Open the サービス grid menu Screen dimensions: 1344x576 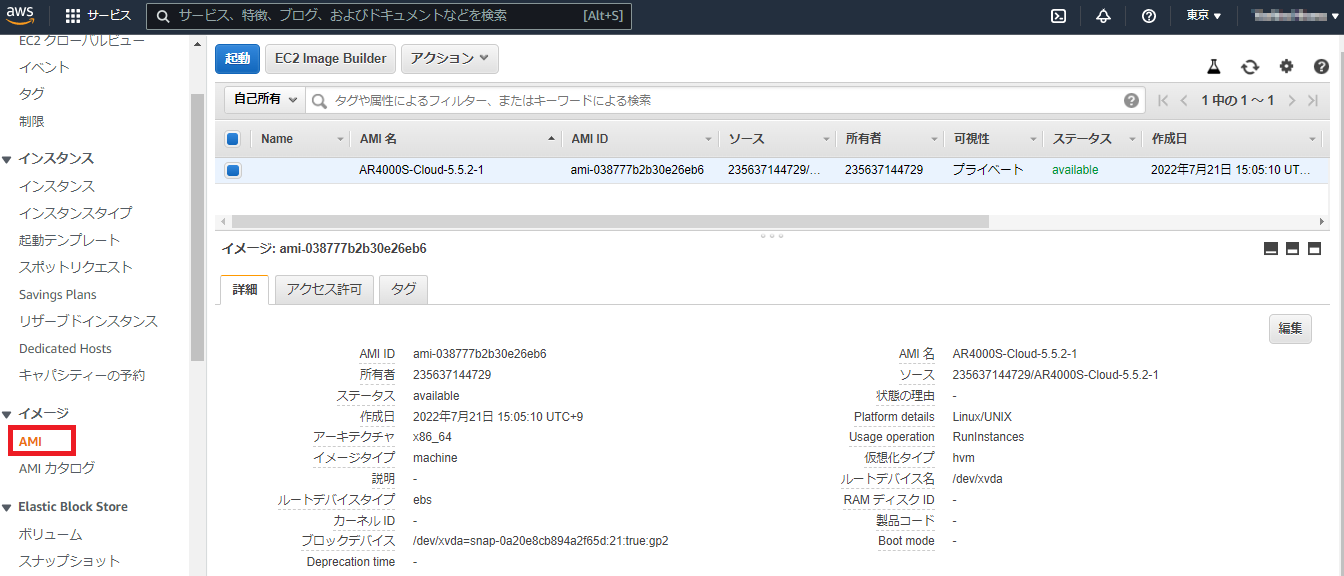(98, 16)
